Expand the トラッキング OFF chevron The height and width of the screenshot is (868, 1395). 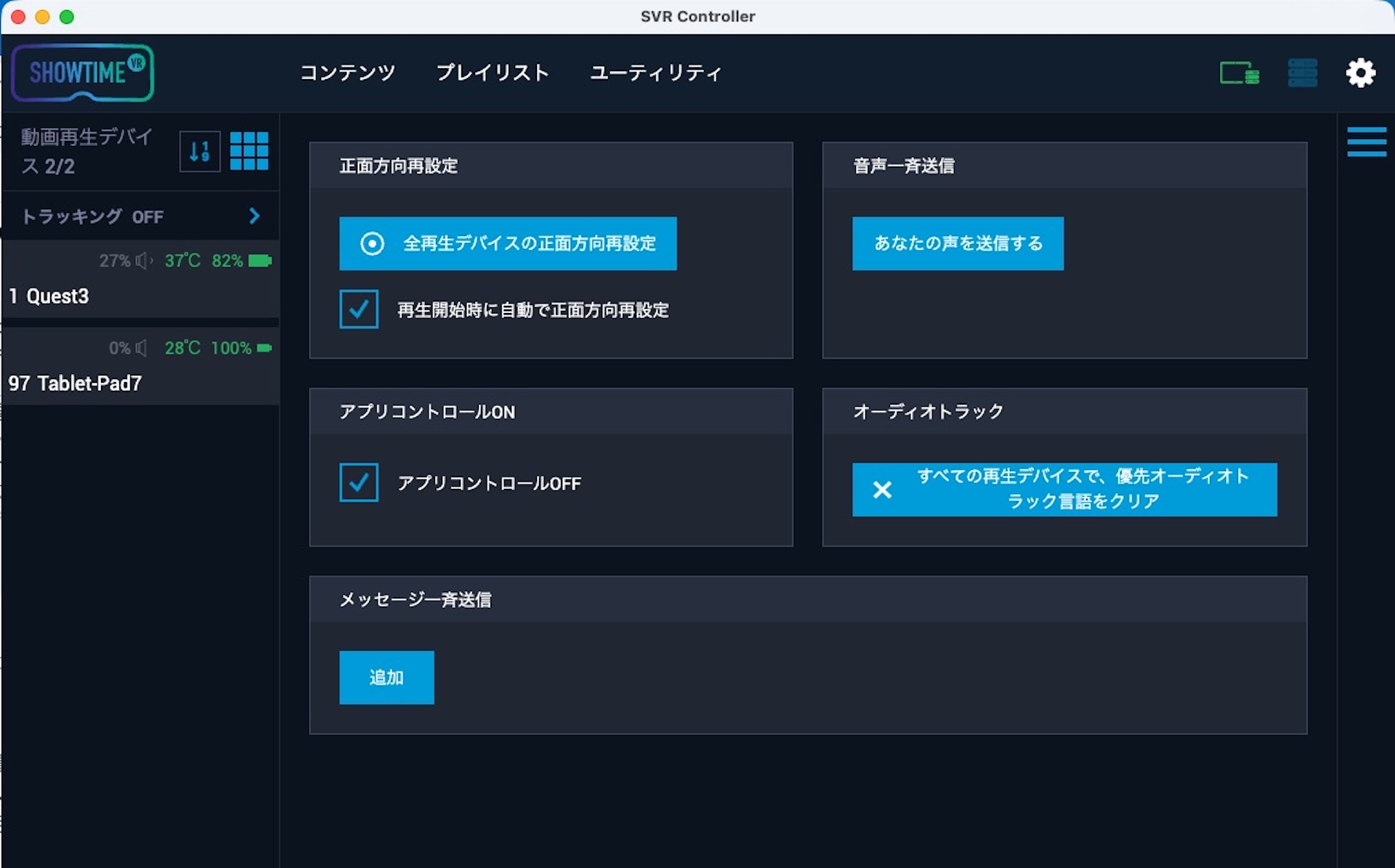[x=254, y=216]
